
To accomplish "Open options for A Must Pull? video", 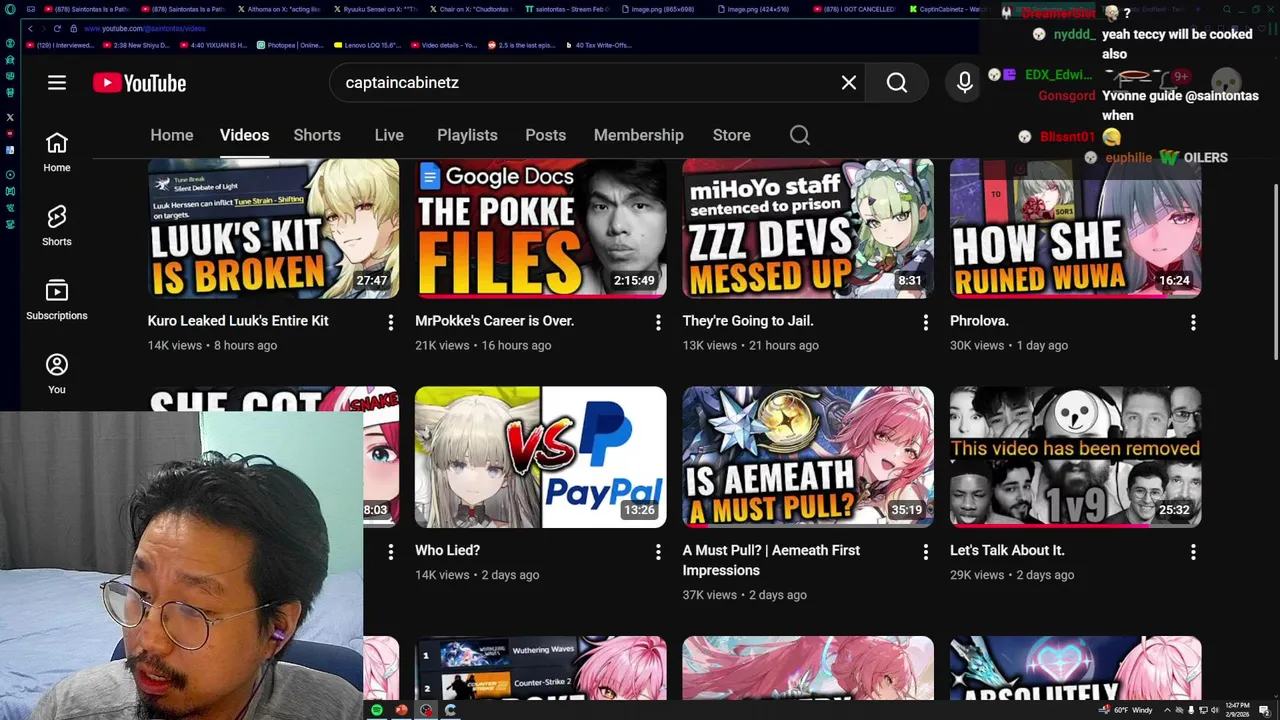I will [925, 552].
